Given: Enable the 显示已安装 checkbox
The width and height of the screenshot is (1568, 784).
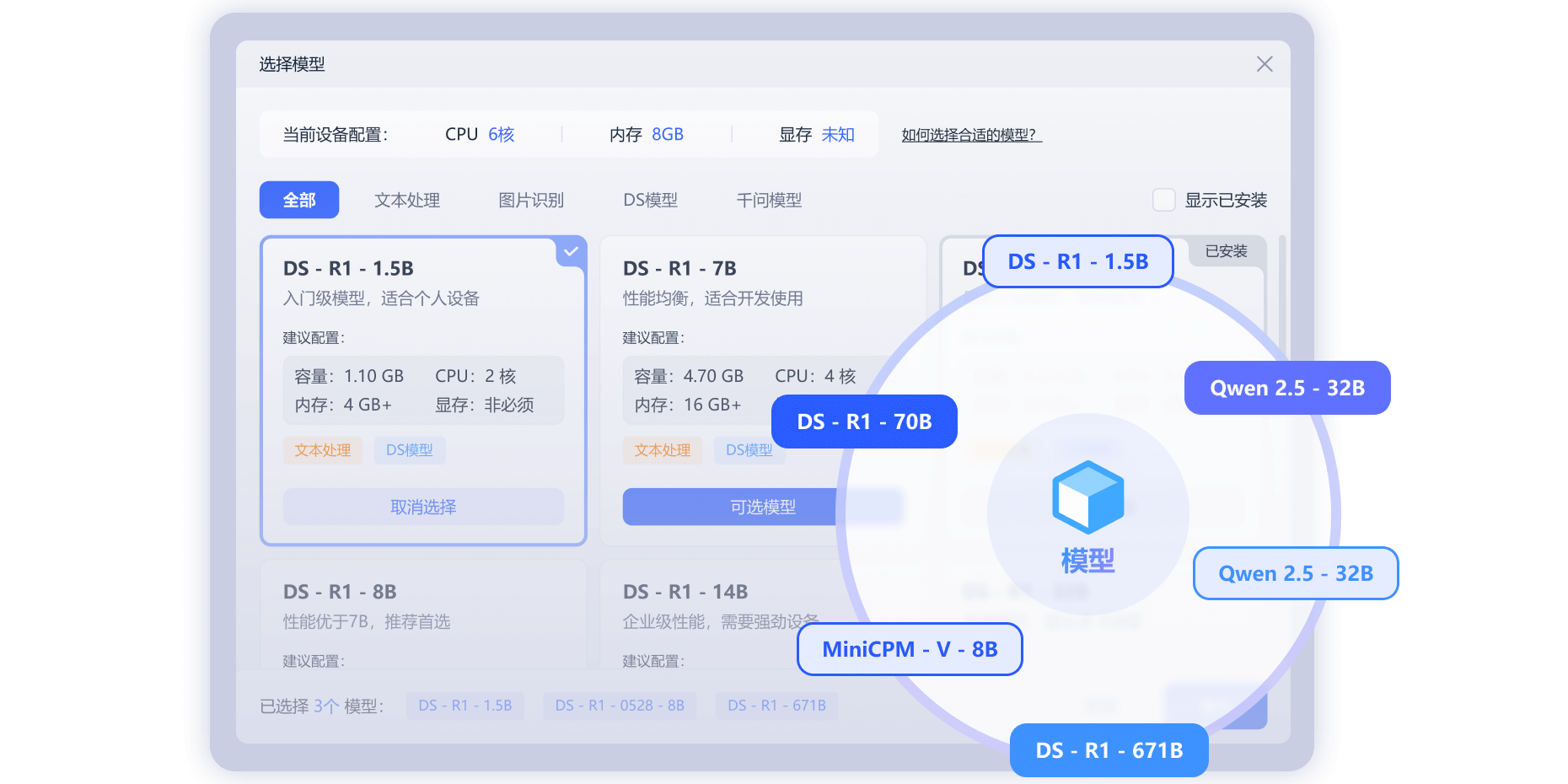Looking at the screenshot, I should [1164, 200].
